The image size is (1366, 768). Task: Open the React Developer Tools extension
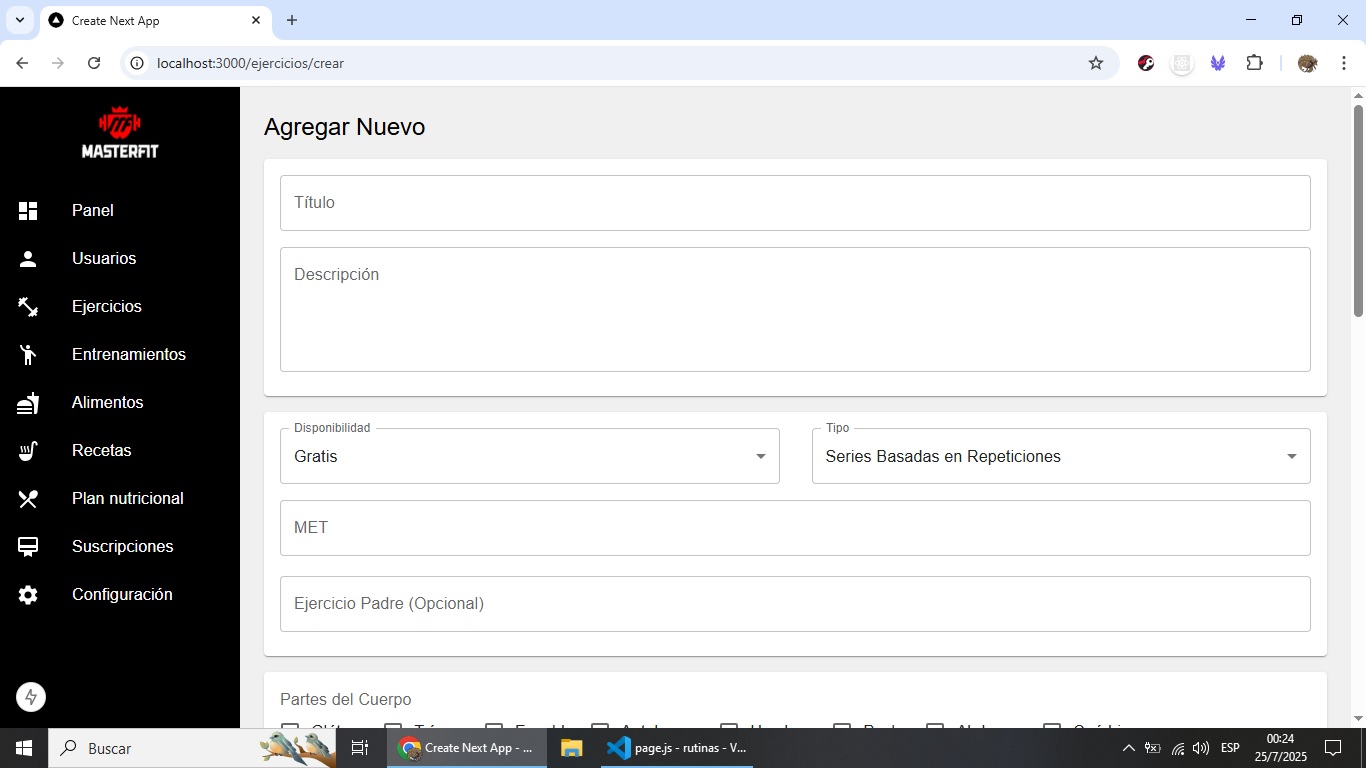[x=1182, y=63]
